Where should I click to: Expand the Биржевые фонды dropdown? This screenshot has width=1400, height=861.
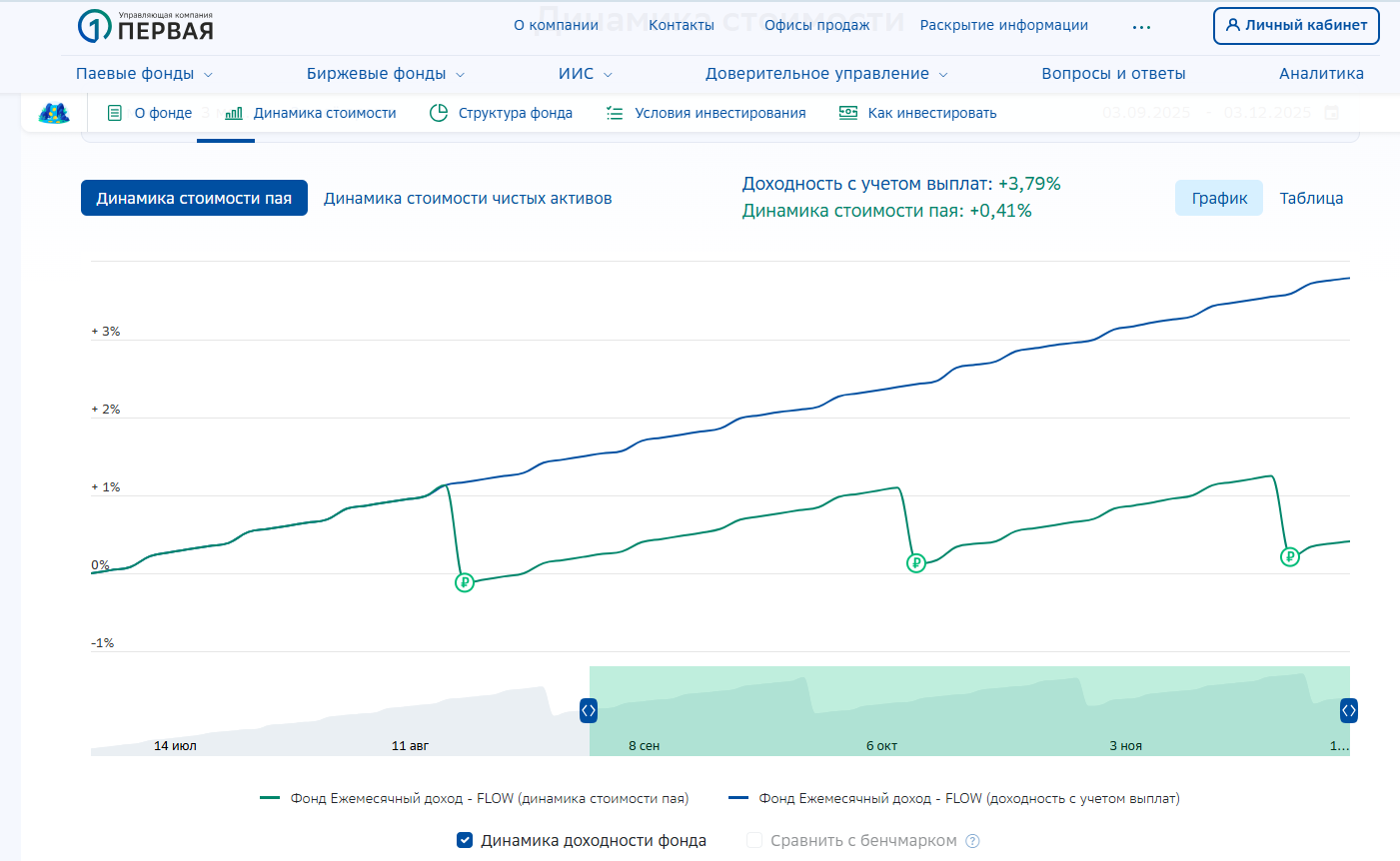coord(386,74)
